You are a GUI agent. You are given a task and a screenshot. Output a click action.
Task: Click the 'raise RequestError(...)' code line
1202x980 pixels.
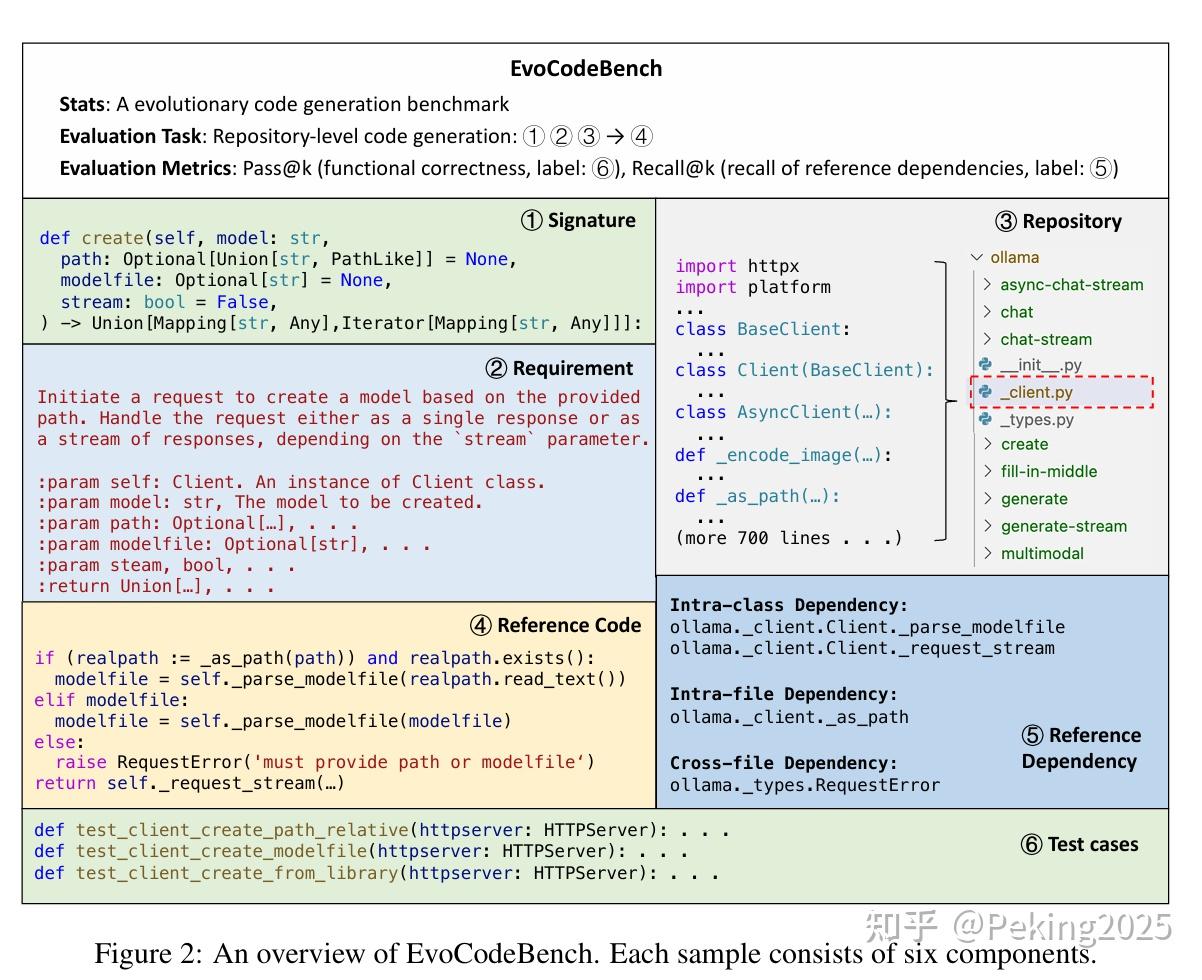(325, 762)
